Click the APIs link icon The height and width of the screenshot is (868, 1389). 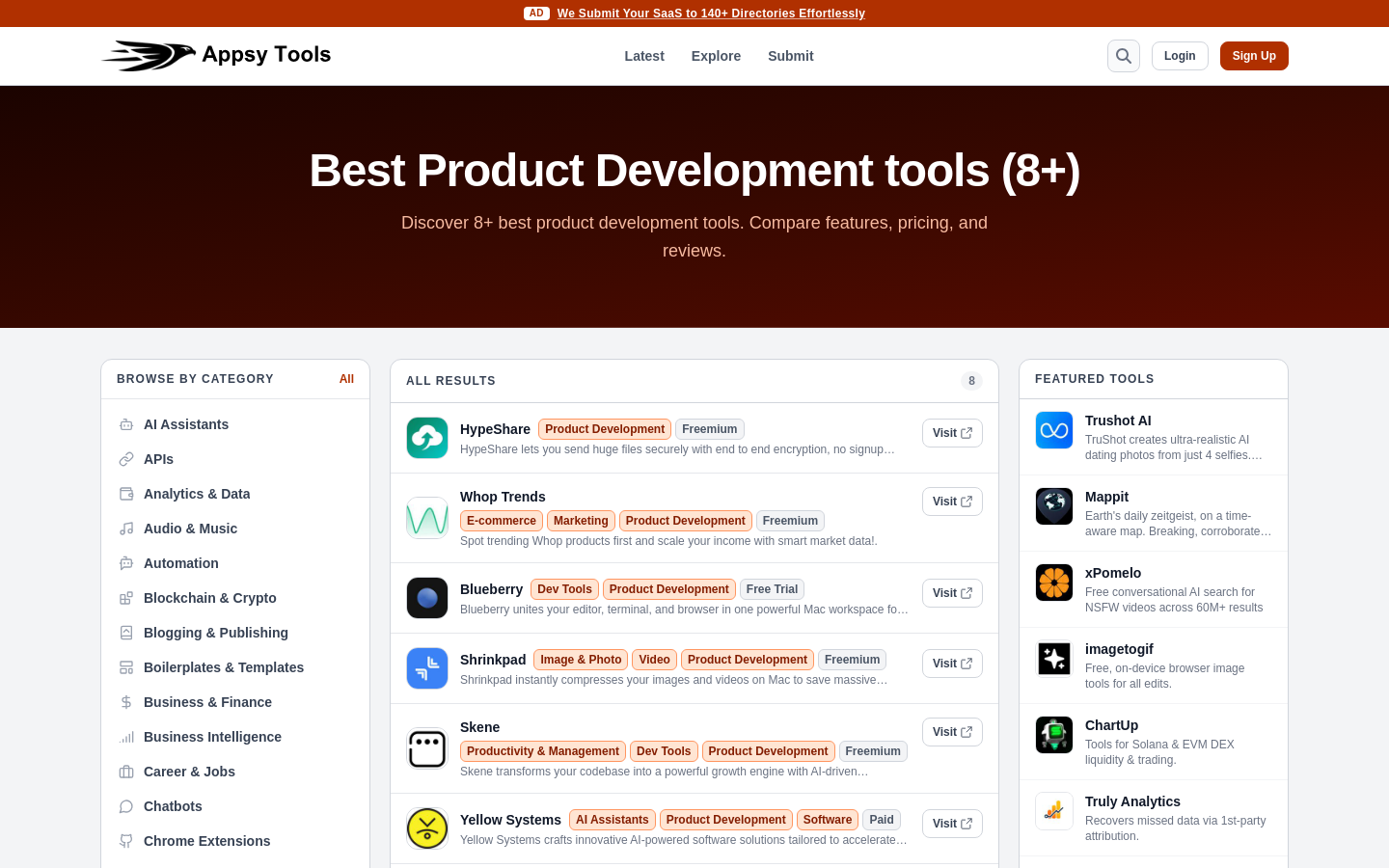tap(126, 459)
